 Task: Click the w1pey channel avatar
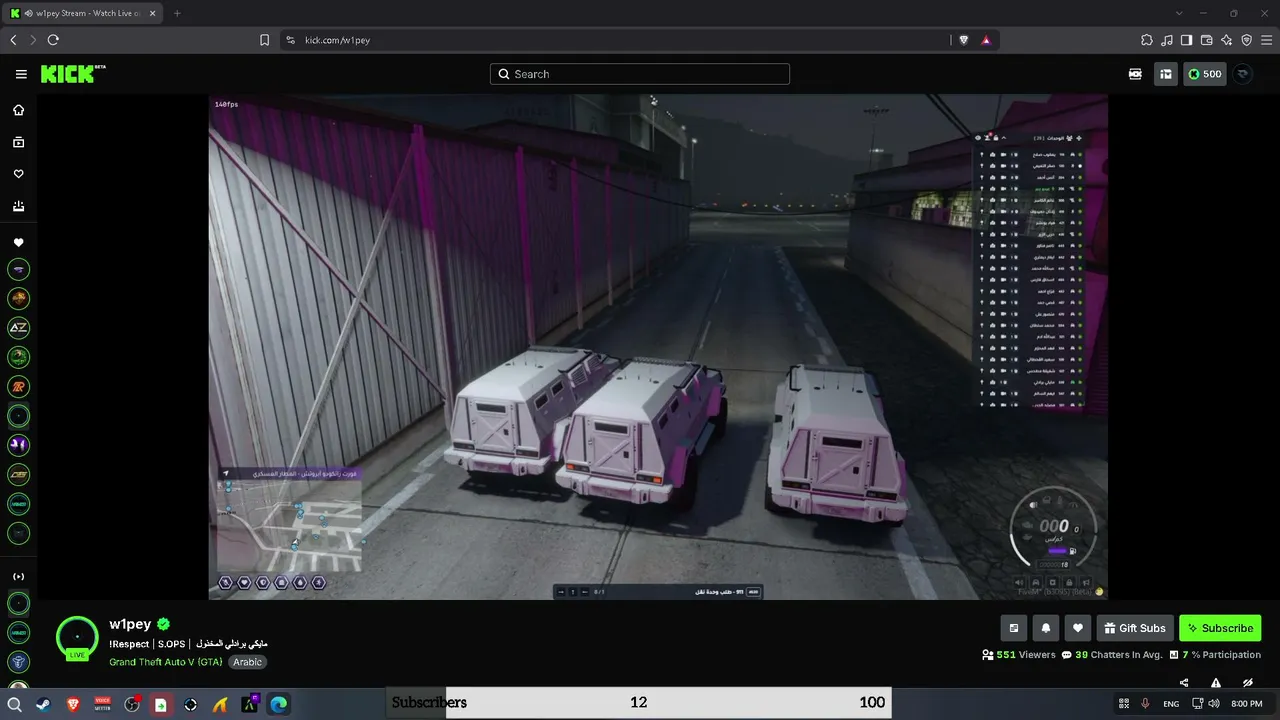(77, 637)
